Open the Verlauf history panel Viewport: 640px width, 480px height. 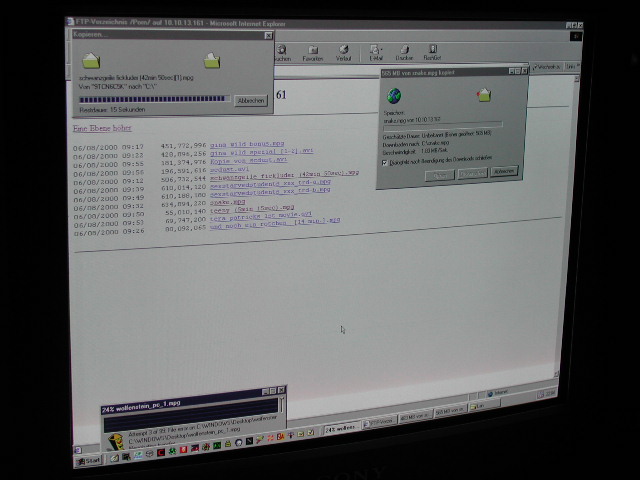[343, 52]
